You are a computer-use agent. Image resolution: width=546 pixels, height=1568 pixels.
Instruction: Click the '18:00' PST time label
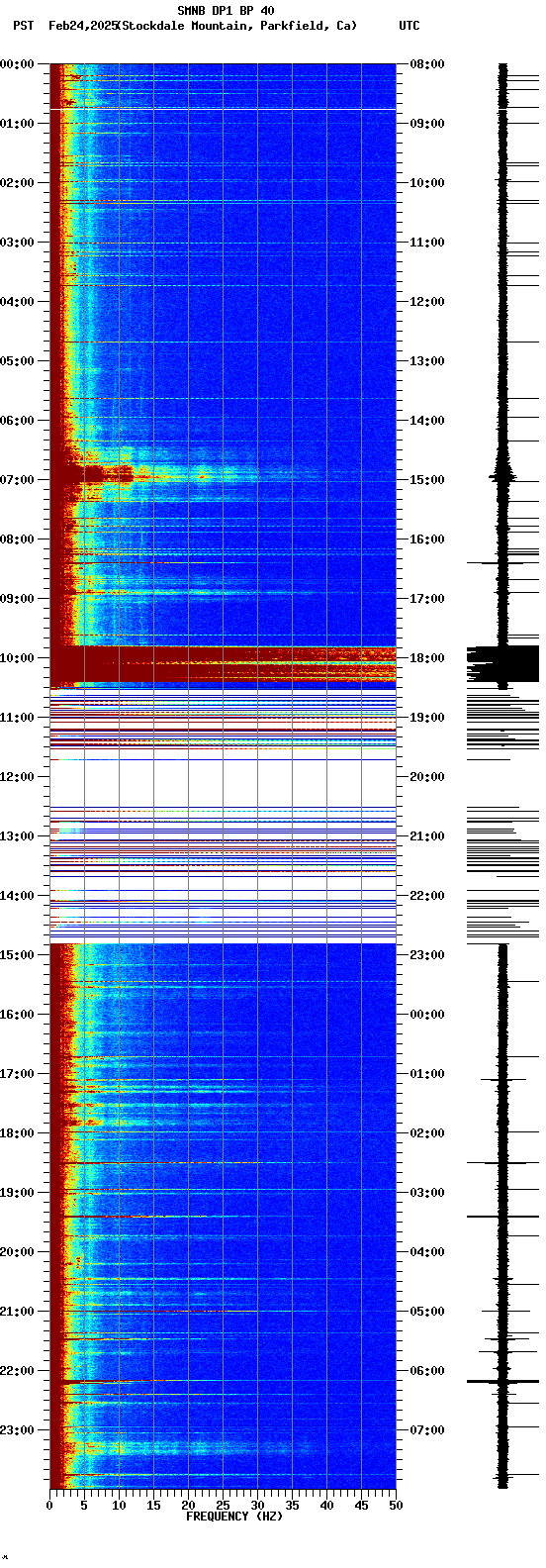(x=17, y=1133)
